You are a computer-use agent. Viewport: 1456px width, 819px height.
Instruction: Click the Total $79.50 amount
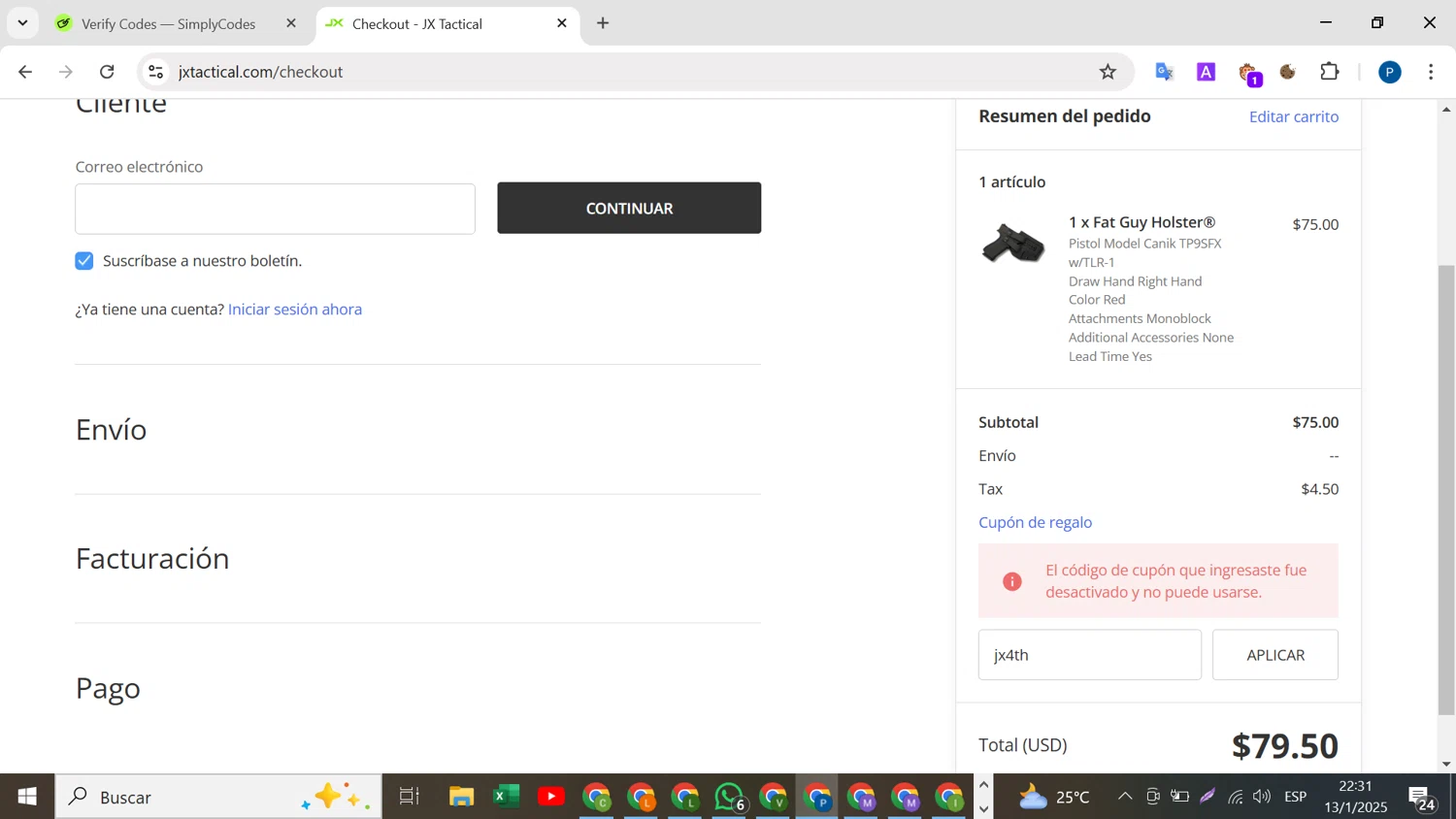coord(1285,745)
